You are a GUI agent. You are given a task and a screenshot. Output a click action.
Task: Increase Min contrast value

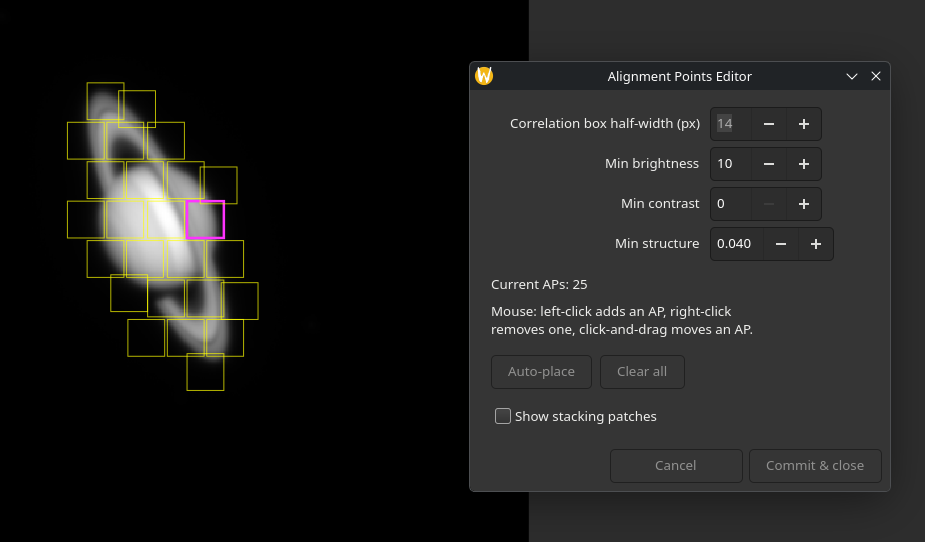click(x=803, y=204)
